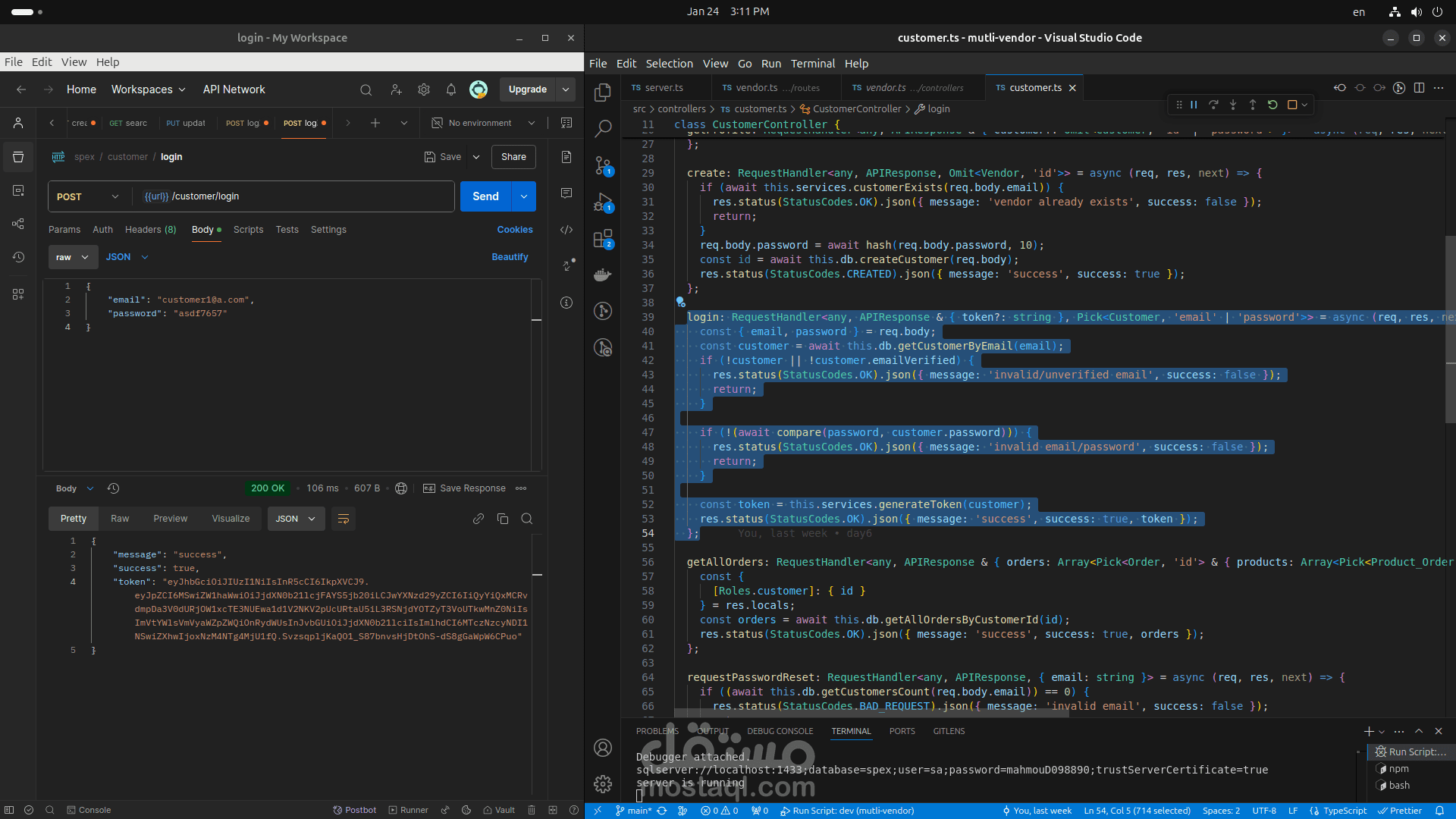
Task: Pause the debugger in debug toolbar
Action: click(1194, 105)
